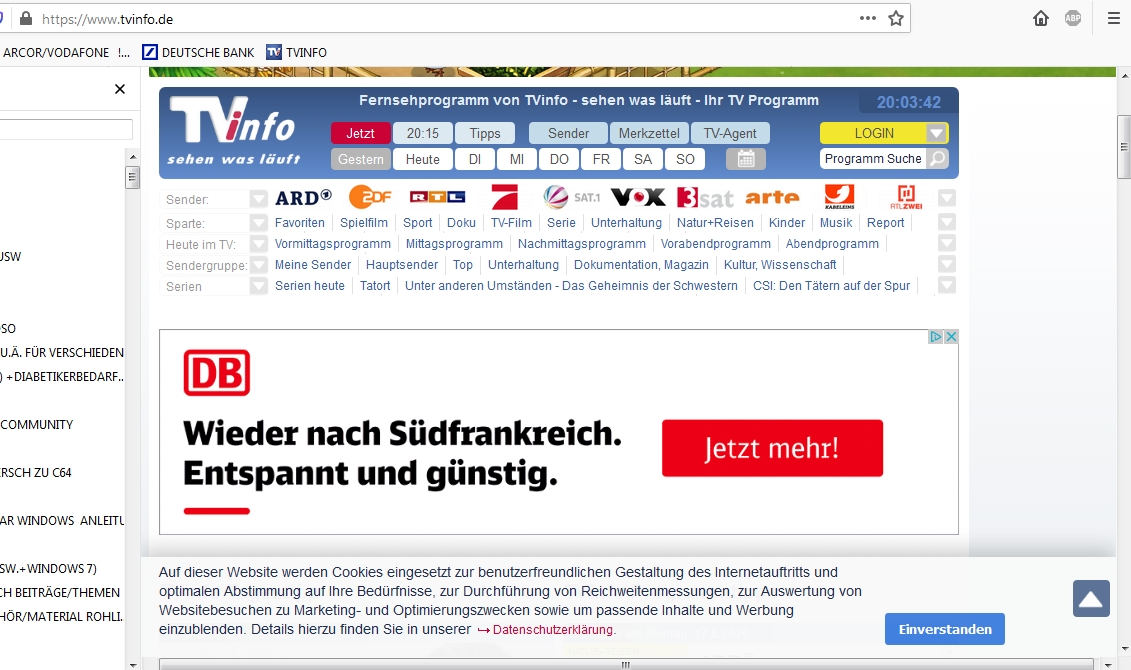This screenshot has width=1131, height=670.
Task: Open the TVINFO bookmark
Action: pyautogui.click(x=296, y=52)
